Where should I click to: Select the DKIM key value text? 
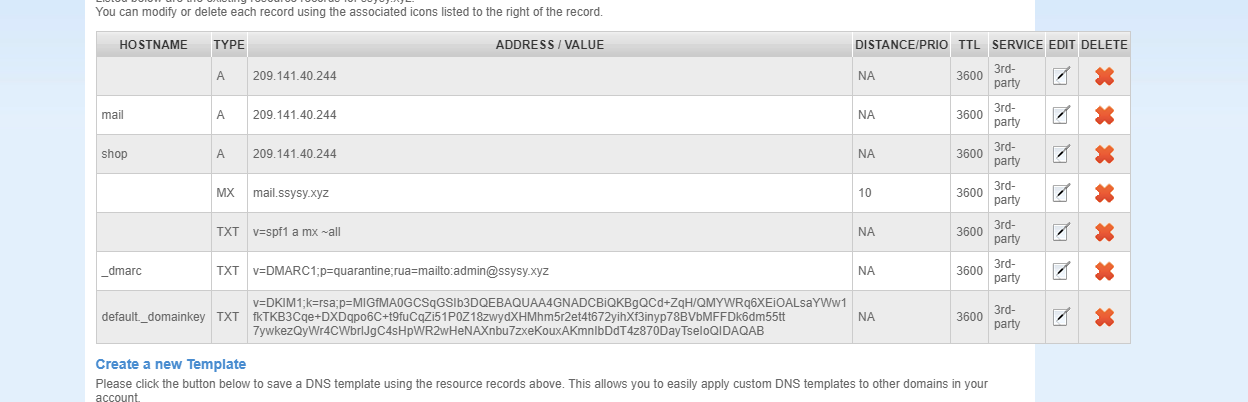tap(550, 317)
